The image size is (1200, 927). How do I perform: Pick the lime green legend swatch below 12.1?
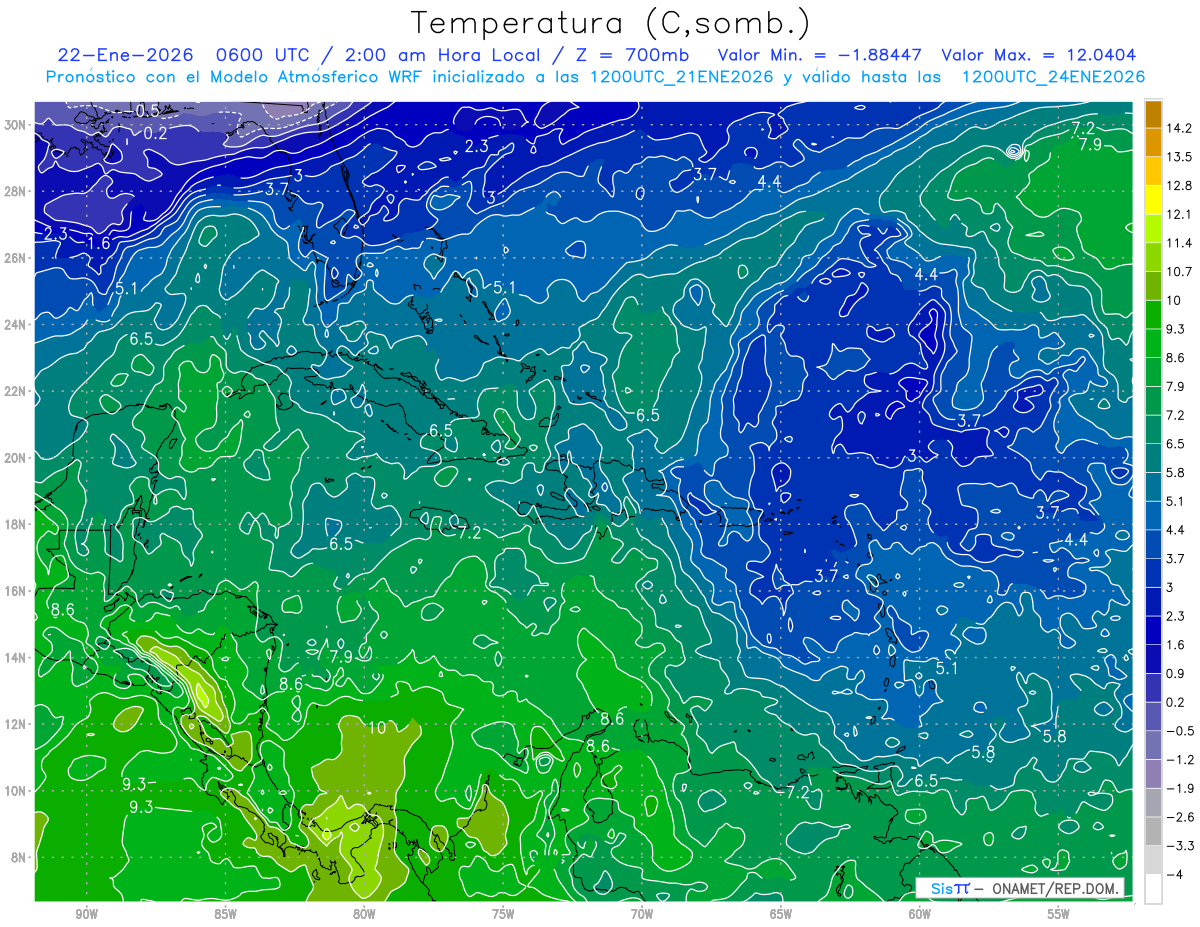pos(1153,229)
